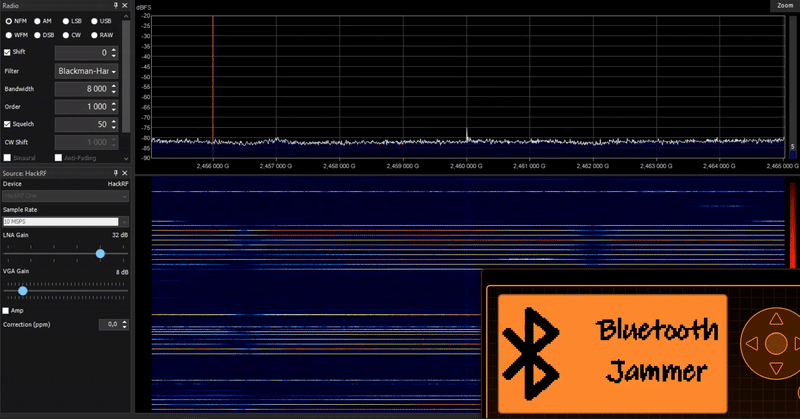This screenshot has height=419, width=800.
Task: Click the Bluetooth Jammer text
Action: tap(657, 351)
